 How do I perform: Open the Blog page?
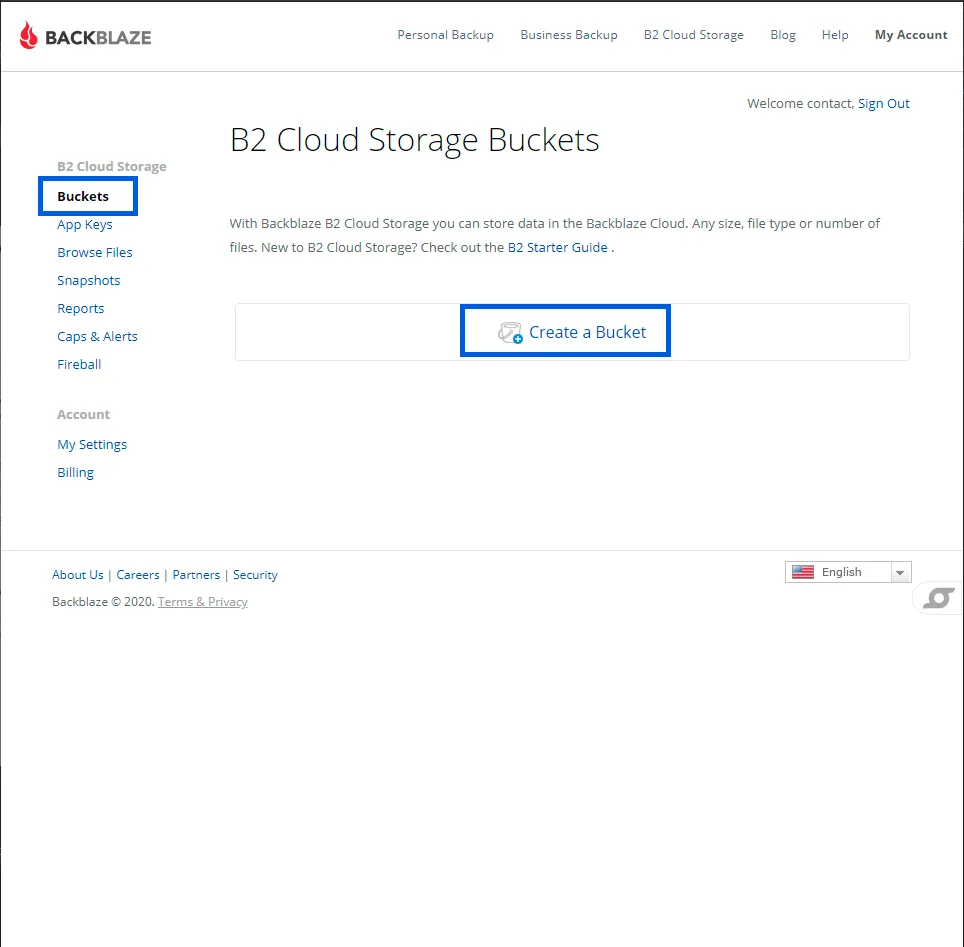tap(783, 35)
